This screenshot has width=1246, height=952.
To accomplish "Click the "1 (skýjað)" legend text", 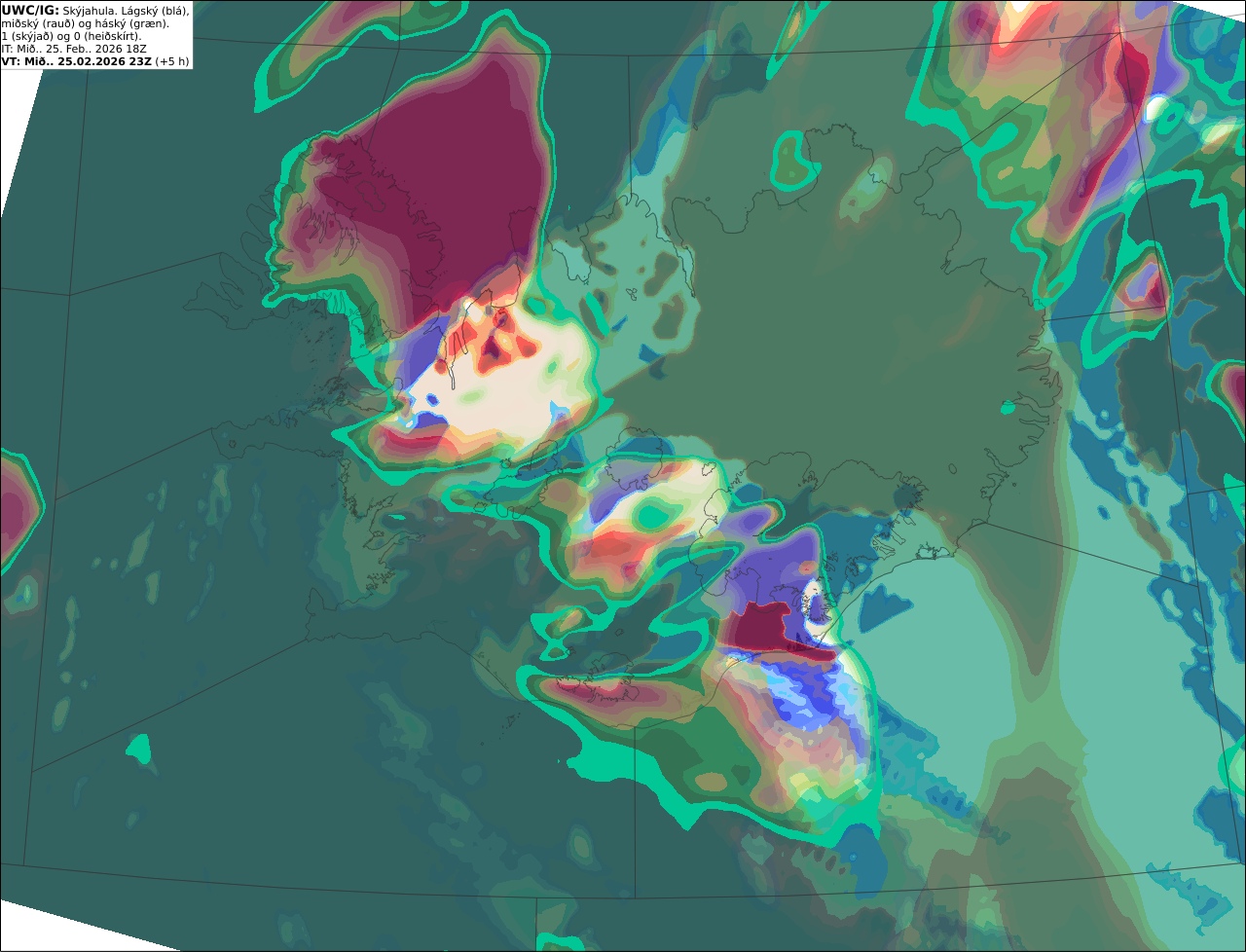I will [25, 36].
